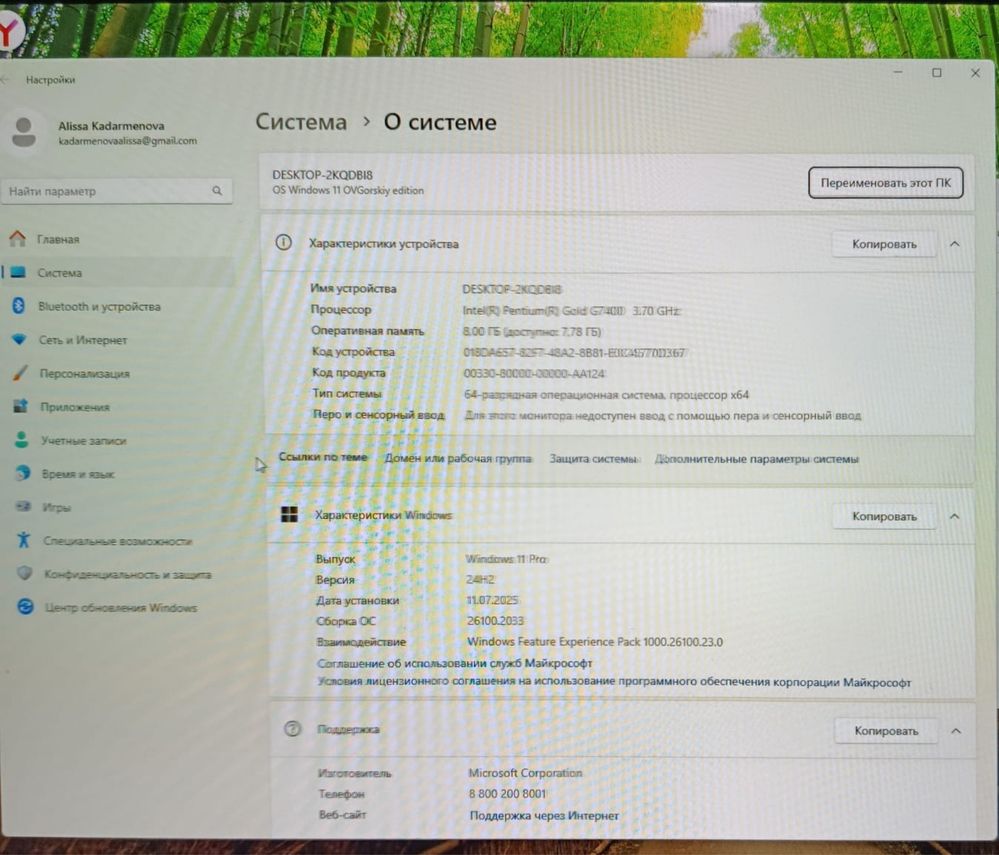
Task: Collapse the Windows specifications section
Action: (954, 516)
